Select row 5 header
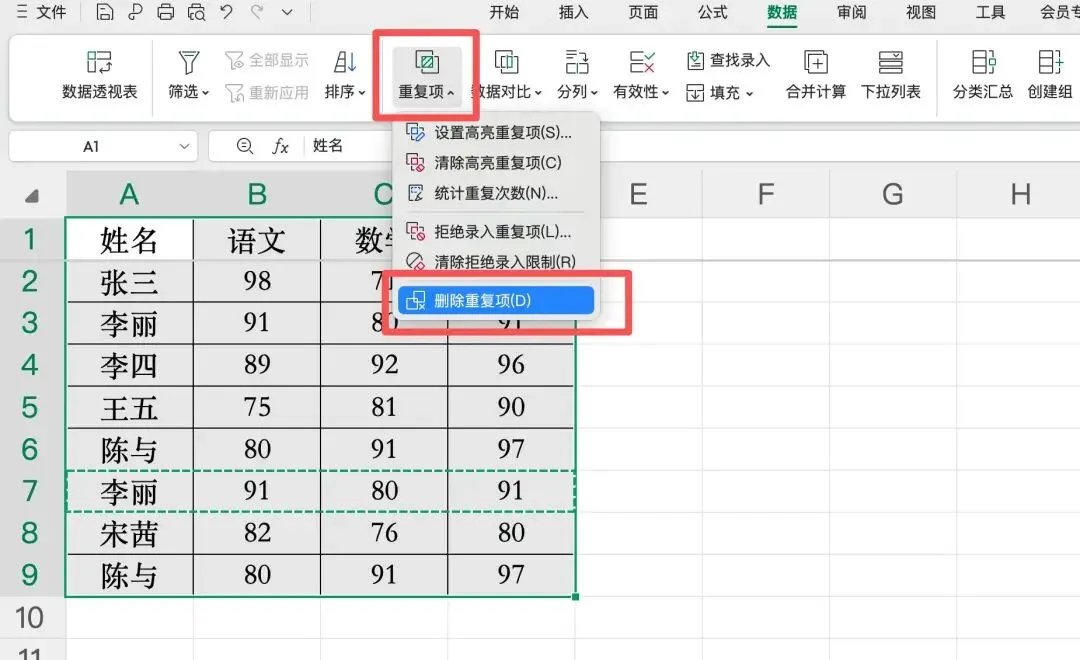Image resolution: width=1080 pixels, height=660 pixels. pos(30,407)
